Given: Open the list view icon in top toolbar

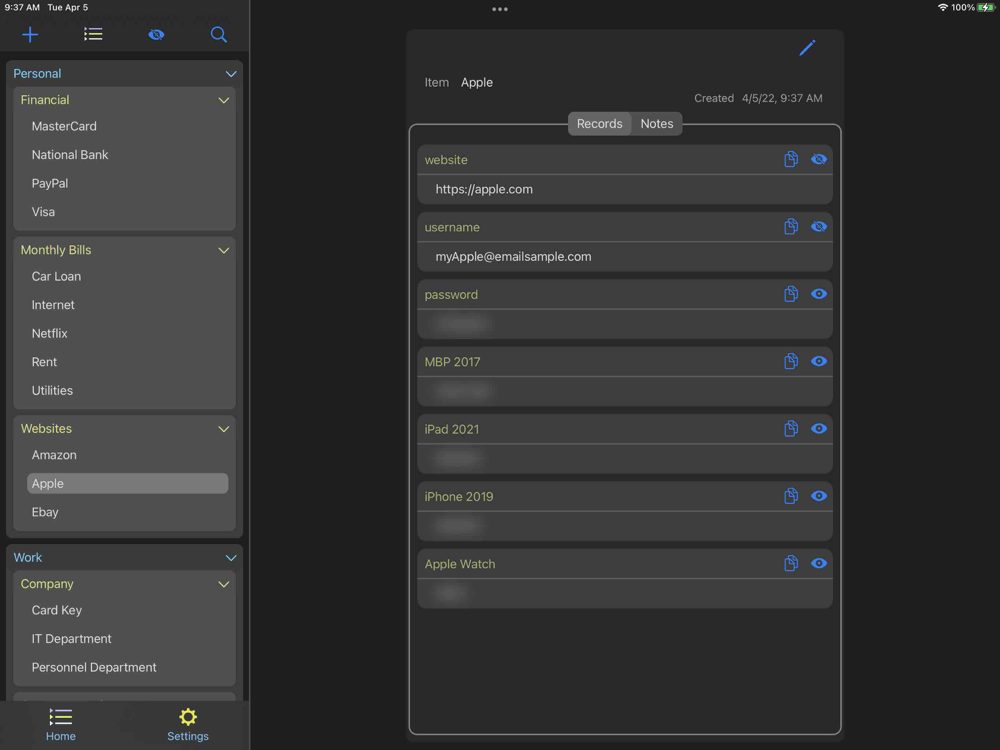Looking at the screenshot, I should (93, 34).
